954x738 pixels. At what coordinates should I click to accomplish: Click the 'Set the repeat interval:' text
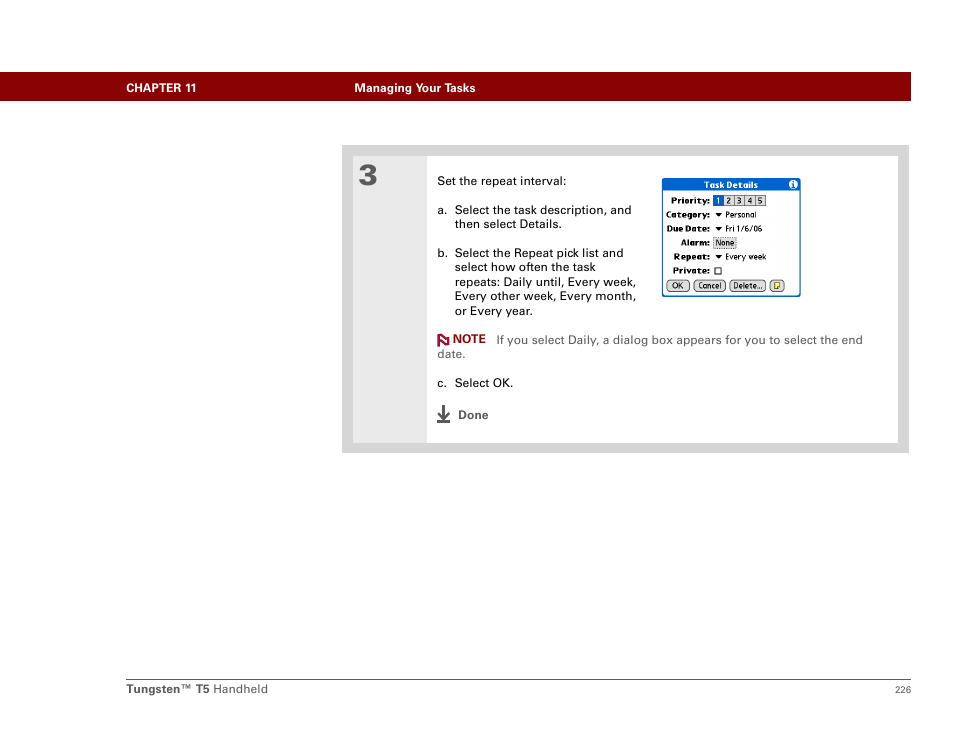coord(502,181)
